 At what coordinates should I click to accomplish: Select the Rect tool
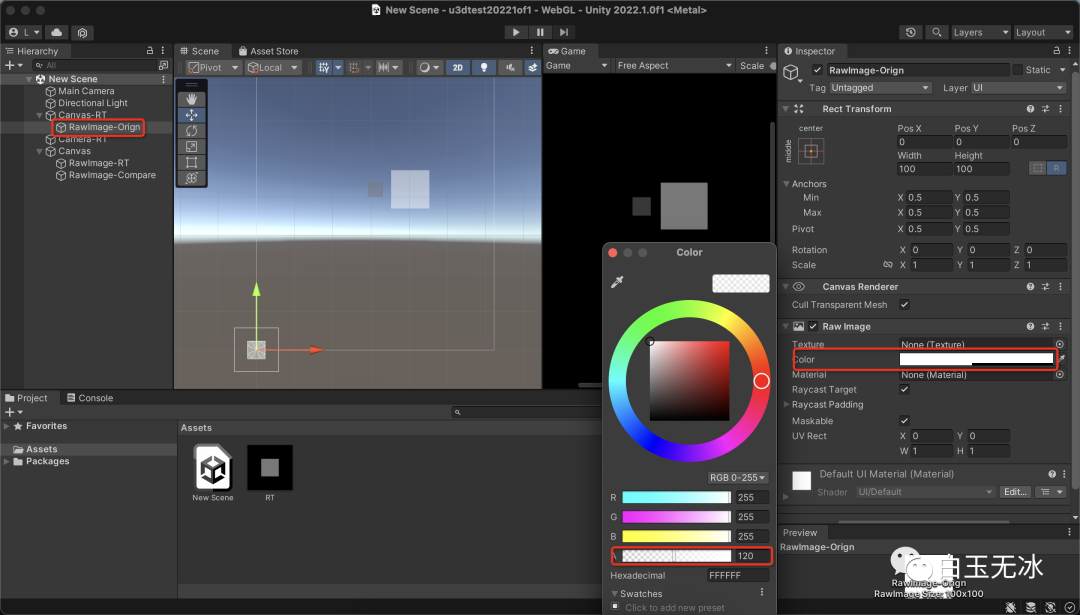point(191,163)
